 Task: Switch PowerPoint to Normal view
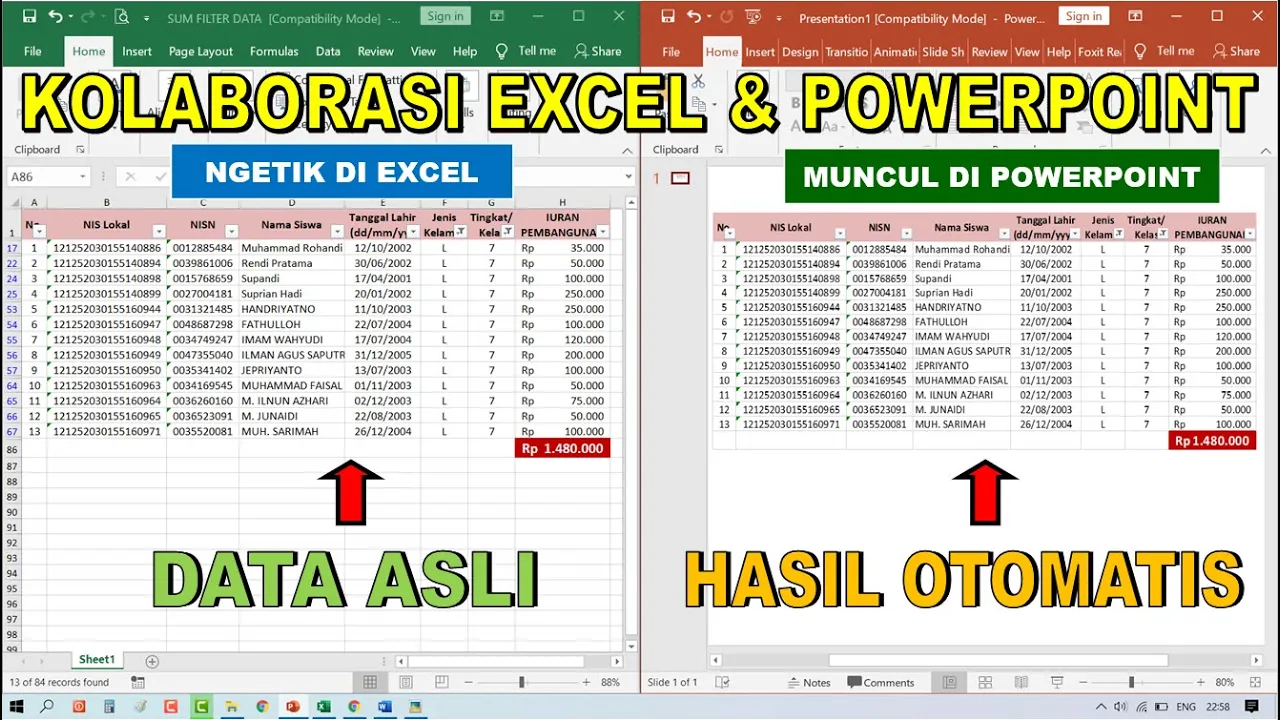pos(949,682)
